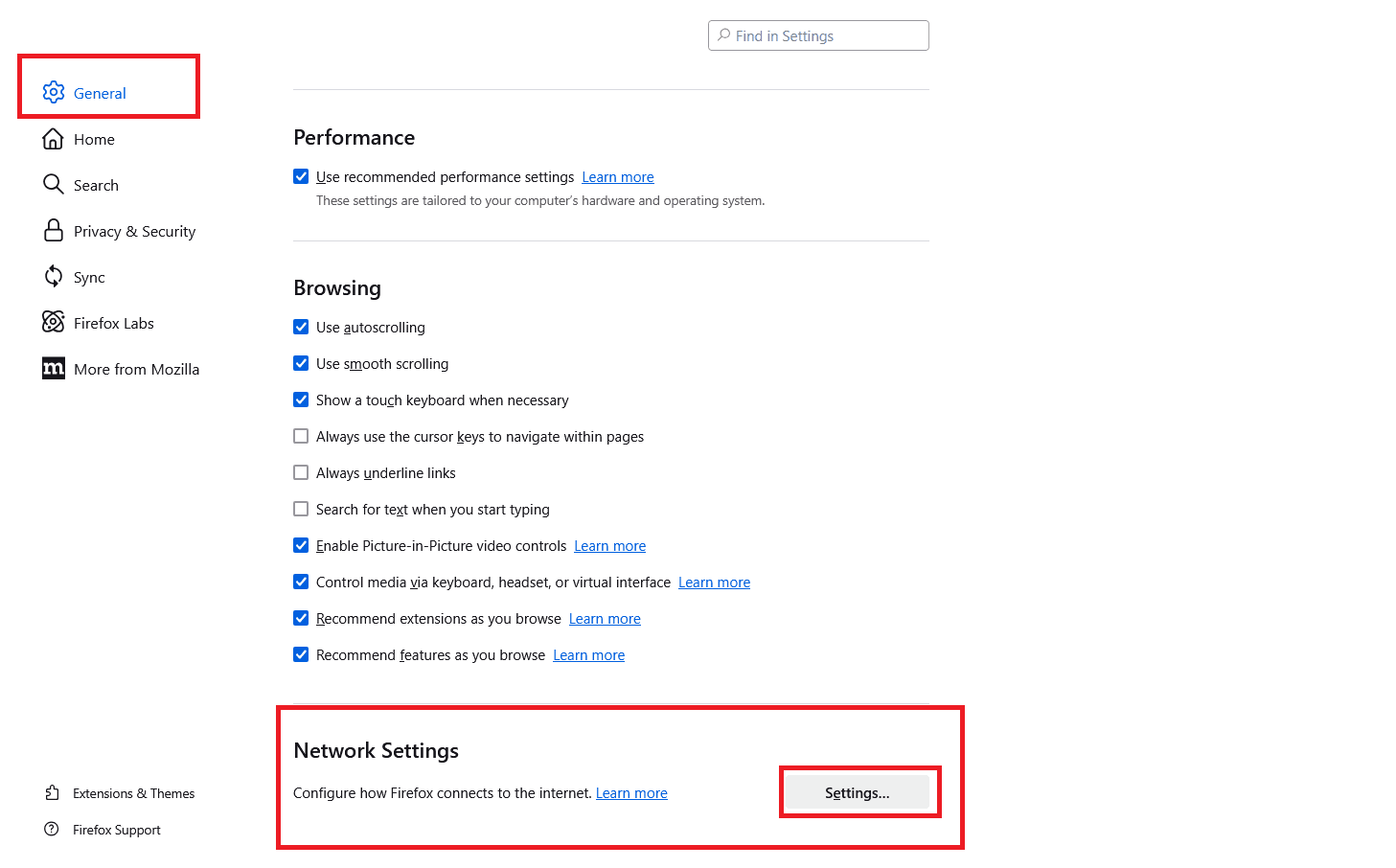This screenshot has width=1396, height=868.
Task: Click the magnifier inside the search box
Action: tap(724, 34)
